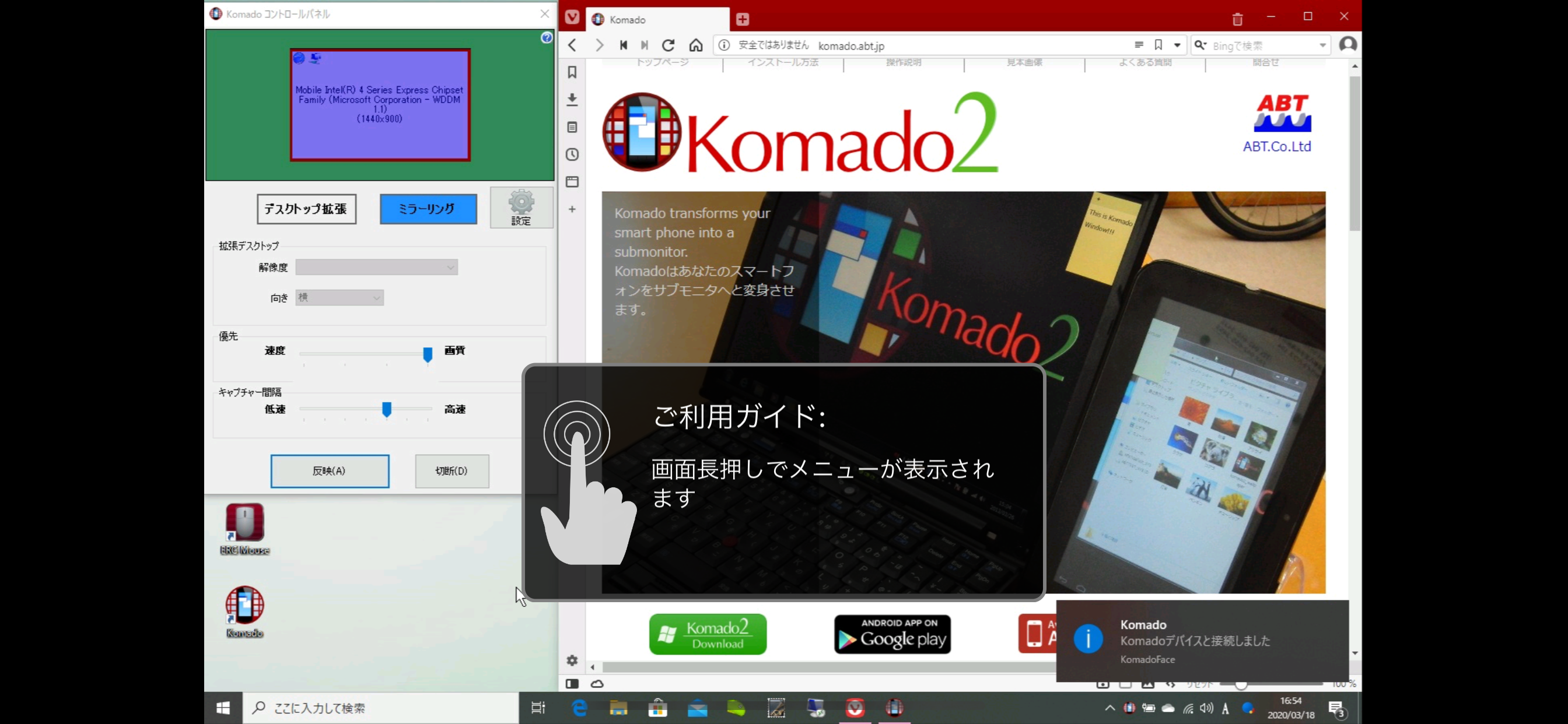Open Action Center notifications icon

point(1336,708)
